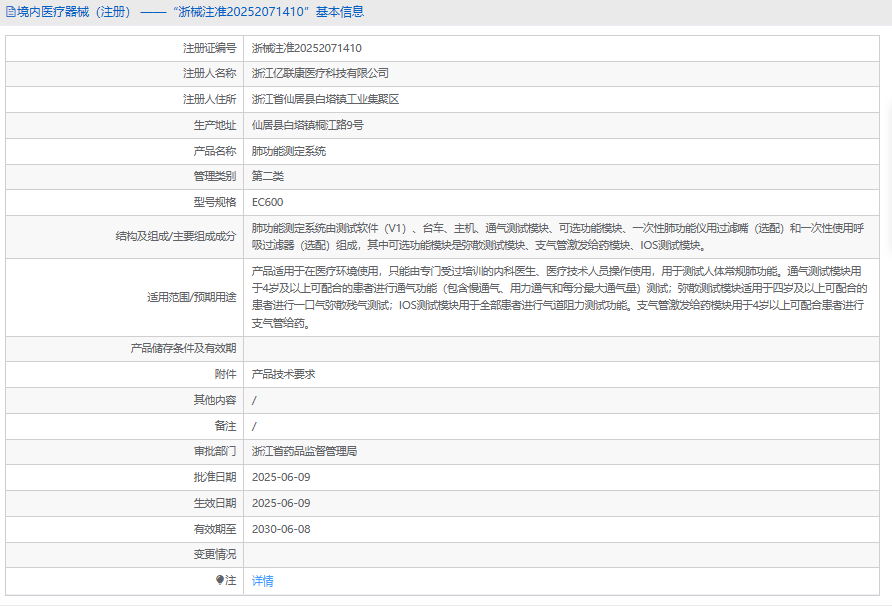
Task: Click the slash value in 其他内容 row
Action: coord(254,401)
